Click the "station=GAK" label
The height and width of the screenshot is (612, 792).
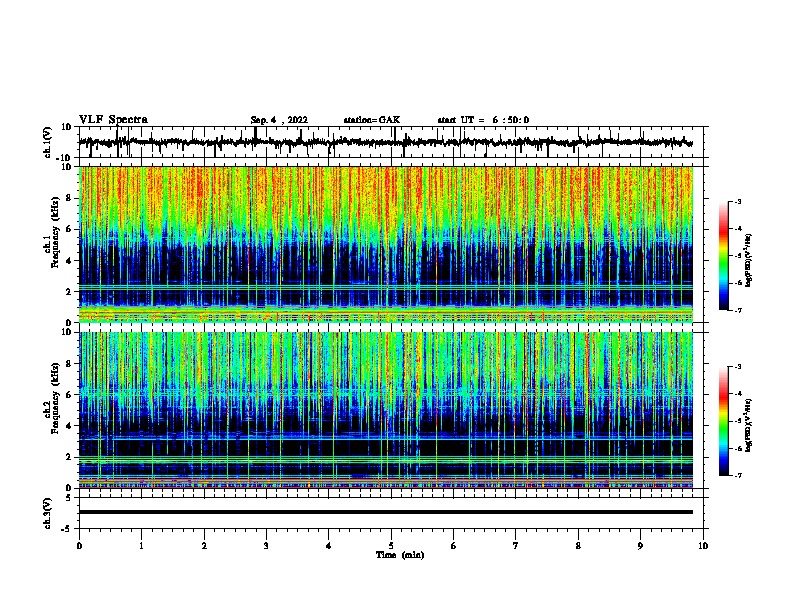tap(372, 120)
